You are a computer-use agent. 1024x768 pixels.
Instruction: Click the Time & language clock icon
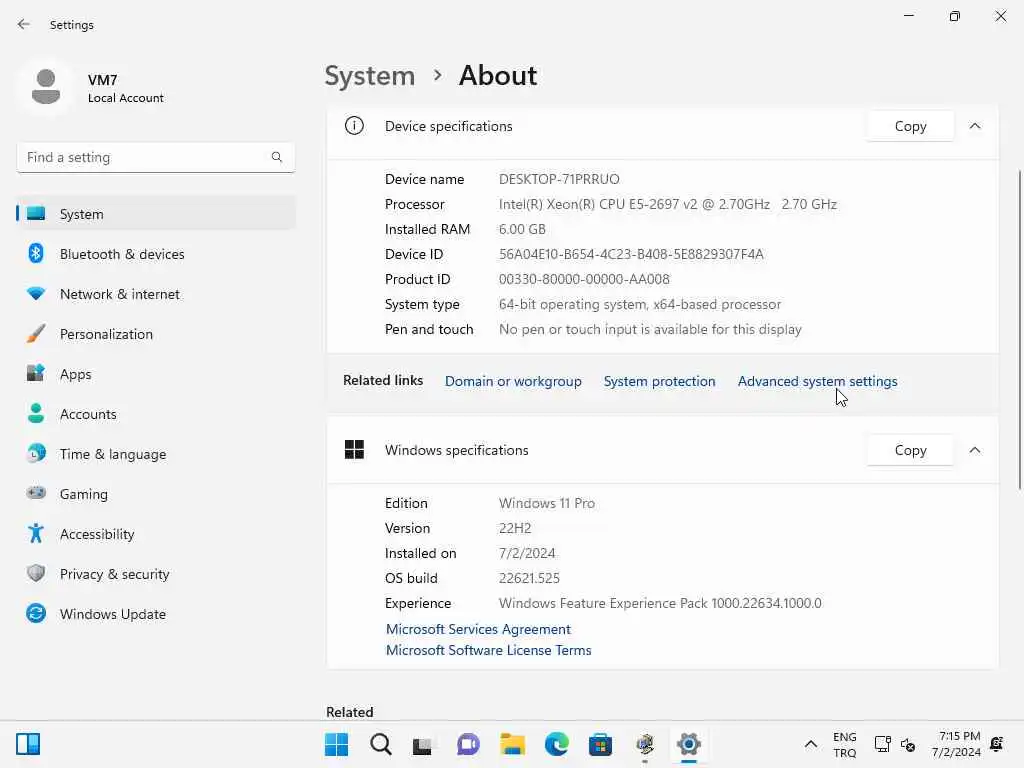pyautogui.click(x=36, y=453)
